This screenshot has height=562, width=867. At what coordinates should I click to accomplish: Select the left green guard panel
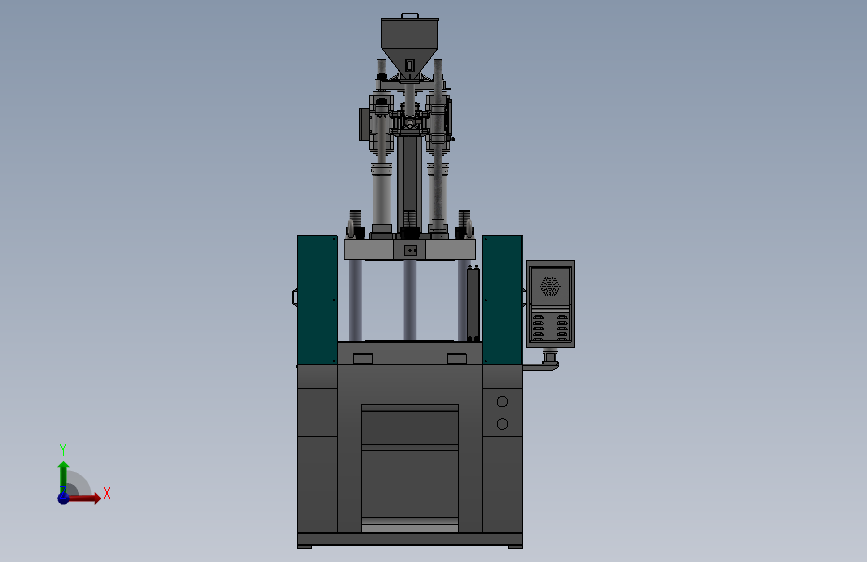(x=317, y=300)
